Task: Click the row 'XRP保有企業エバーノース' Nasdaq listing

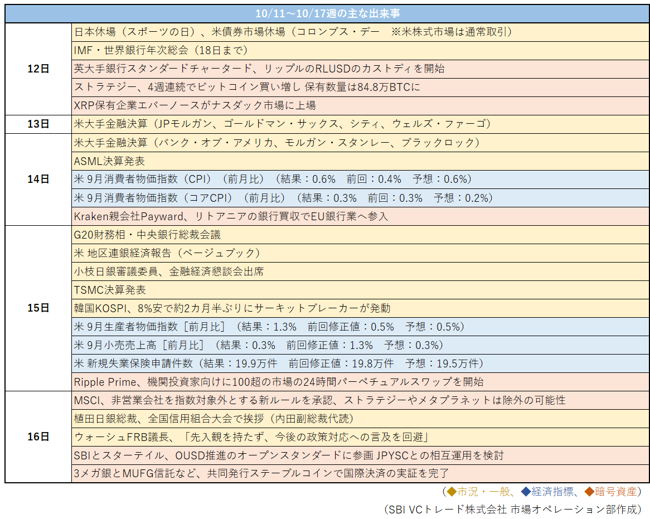Action: 360,106
